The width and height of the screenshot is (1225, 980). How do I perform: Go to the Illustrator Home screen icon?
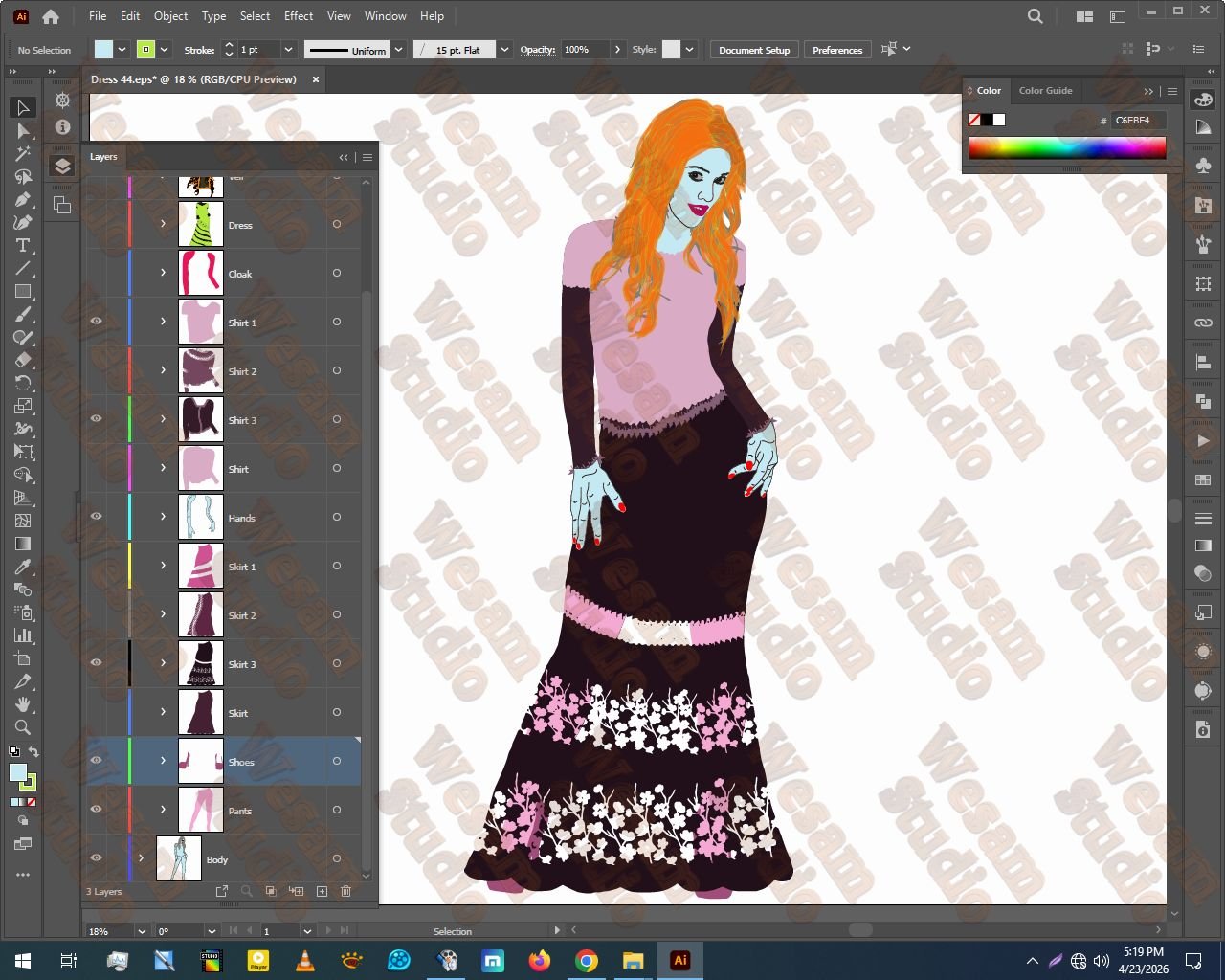click(x=51, y=16)
